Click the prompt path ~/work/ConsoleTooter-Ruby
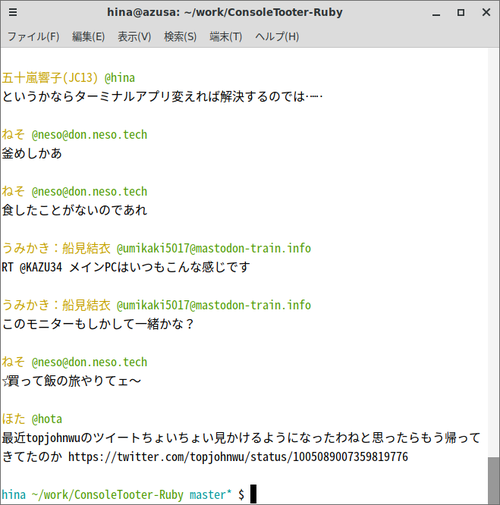The width and height of the screenshot is (500, 505). (x=108, y=495)
